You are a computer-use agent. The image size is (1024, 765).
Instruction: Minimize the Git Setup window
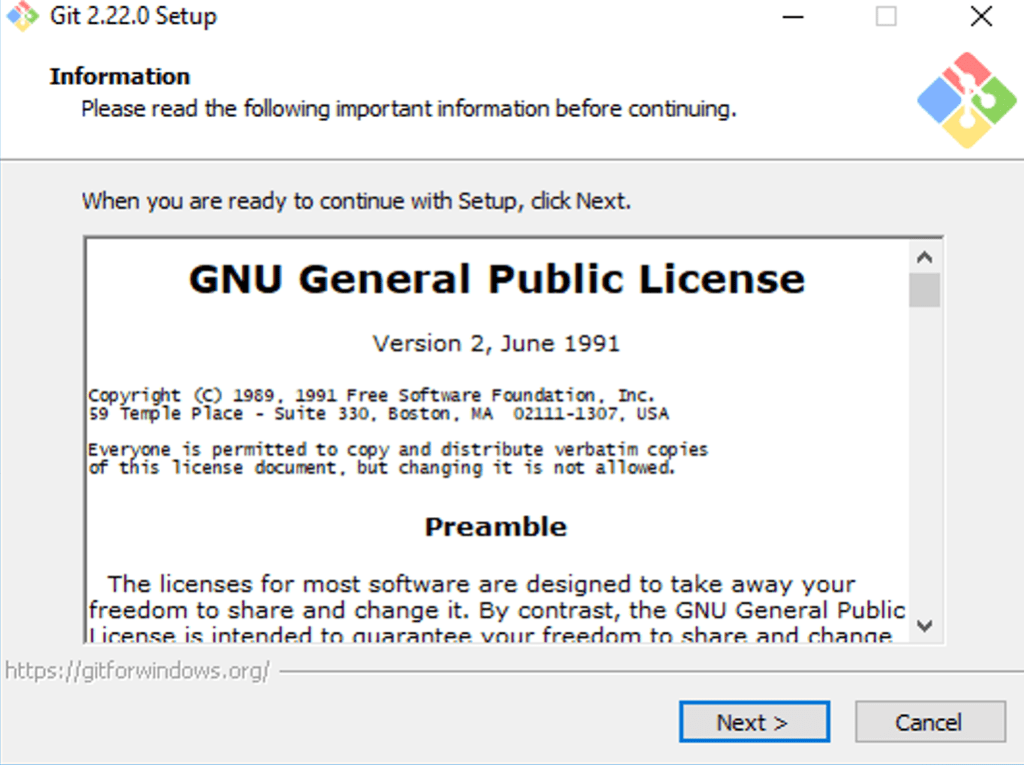793,16
